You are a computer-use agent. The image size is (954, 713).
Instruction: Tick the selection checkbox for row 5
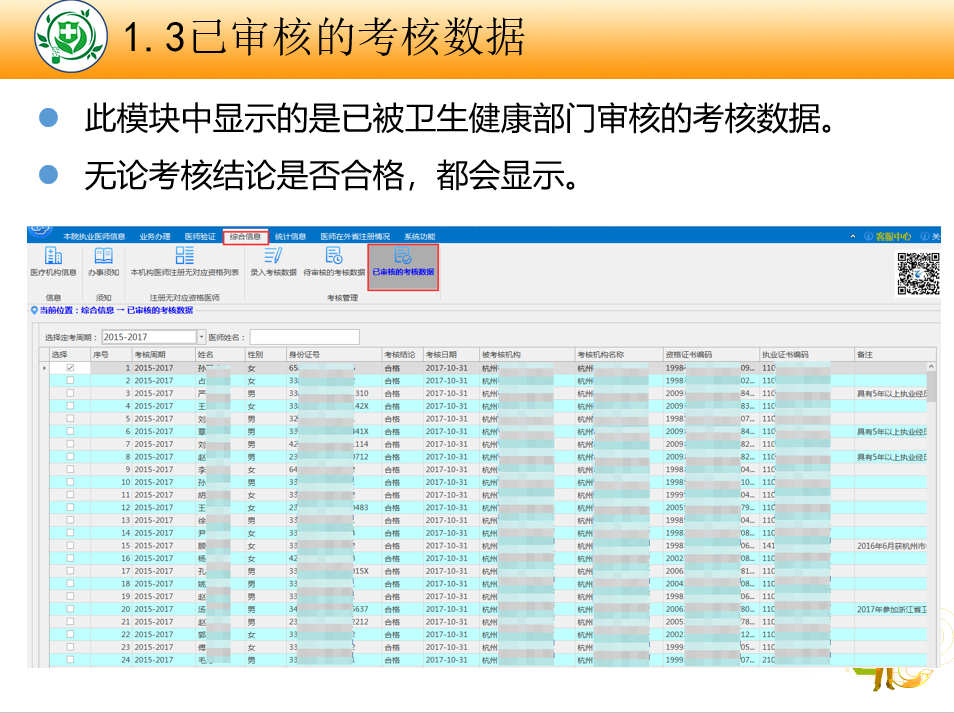pos(69,419)
